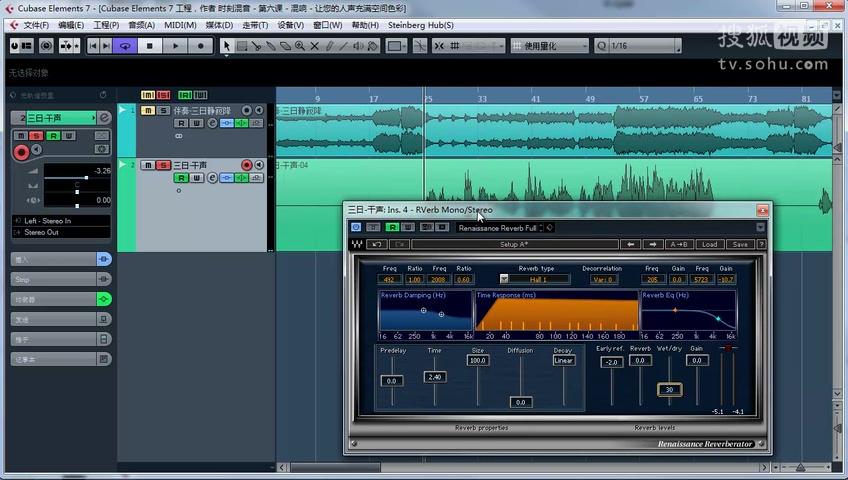Screen dimensions: 848x480
Task: Select the Split scissors tool
Action: [x=256, y=46]
